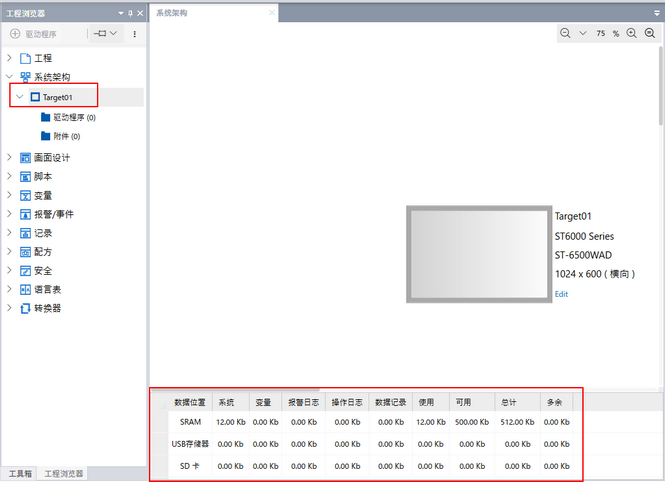Click the Edit link under Target01 device
665x482 pixels.
[561, 294]
